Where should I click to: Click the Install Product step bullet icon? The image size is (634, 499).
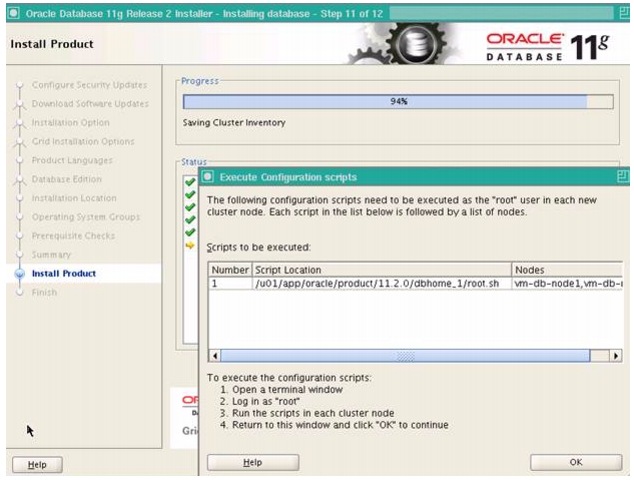tap(19, 274)
